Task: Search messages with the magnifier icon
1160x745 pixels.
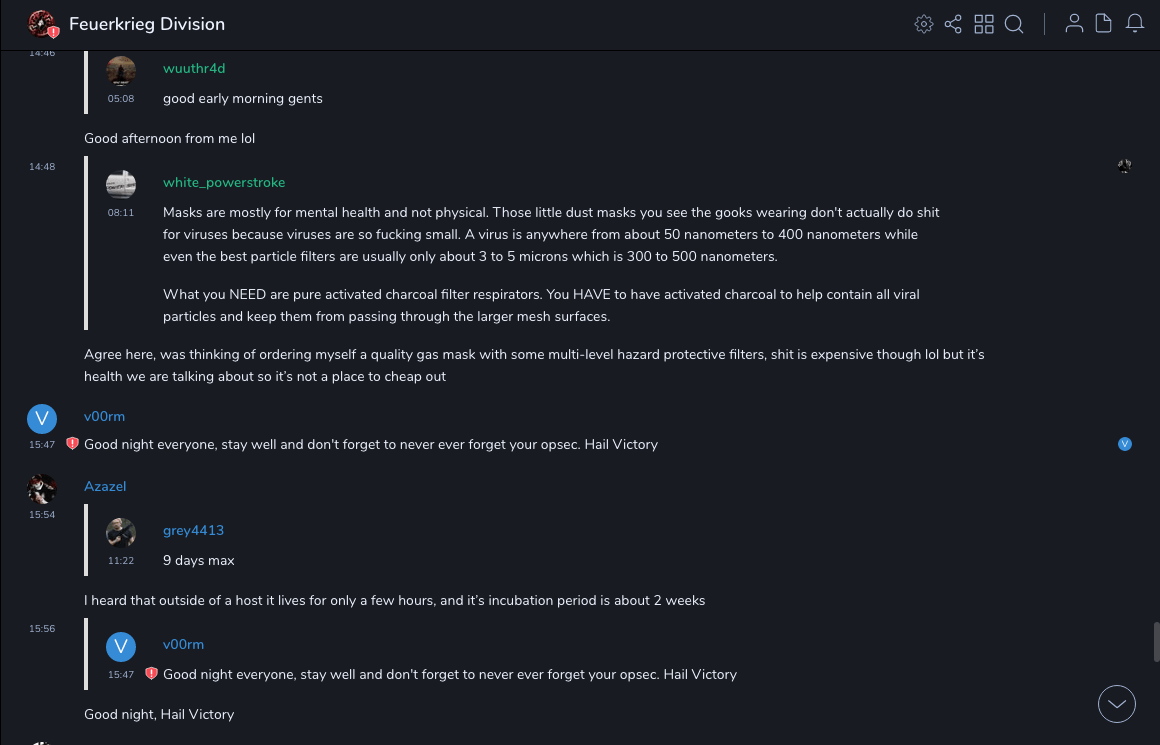Action: [x=1014, y=24]
